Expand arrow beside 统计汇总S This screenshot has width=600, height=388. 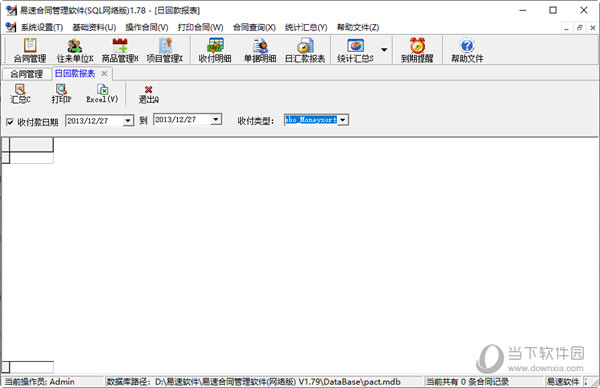(x=384, y=50)
